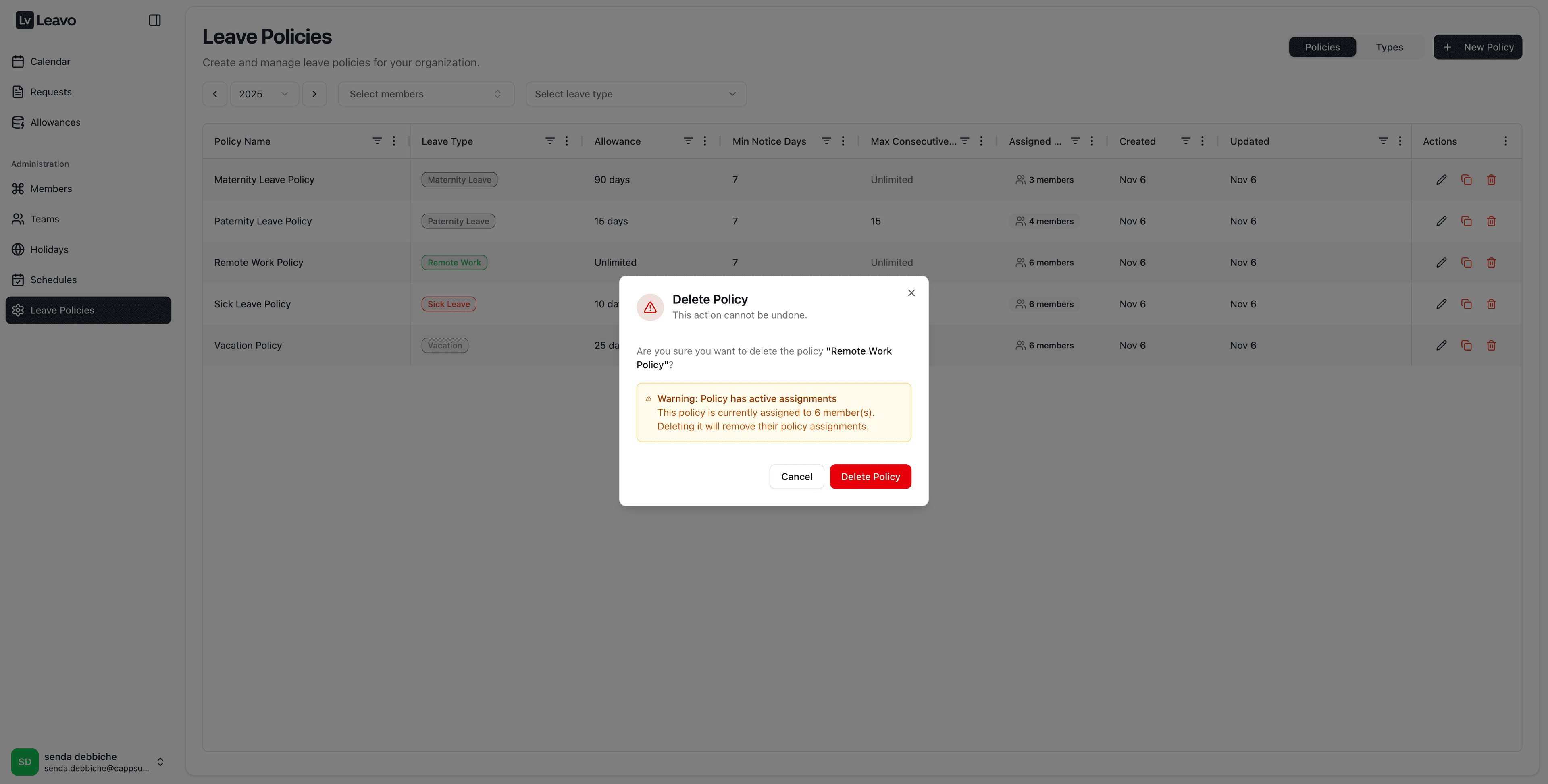The image size is (1548, 784).
Task: Expand the Select members combo box
Action: tap(425, 94)
